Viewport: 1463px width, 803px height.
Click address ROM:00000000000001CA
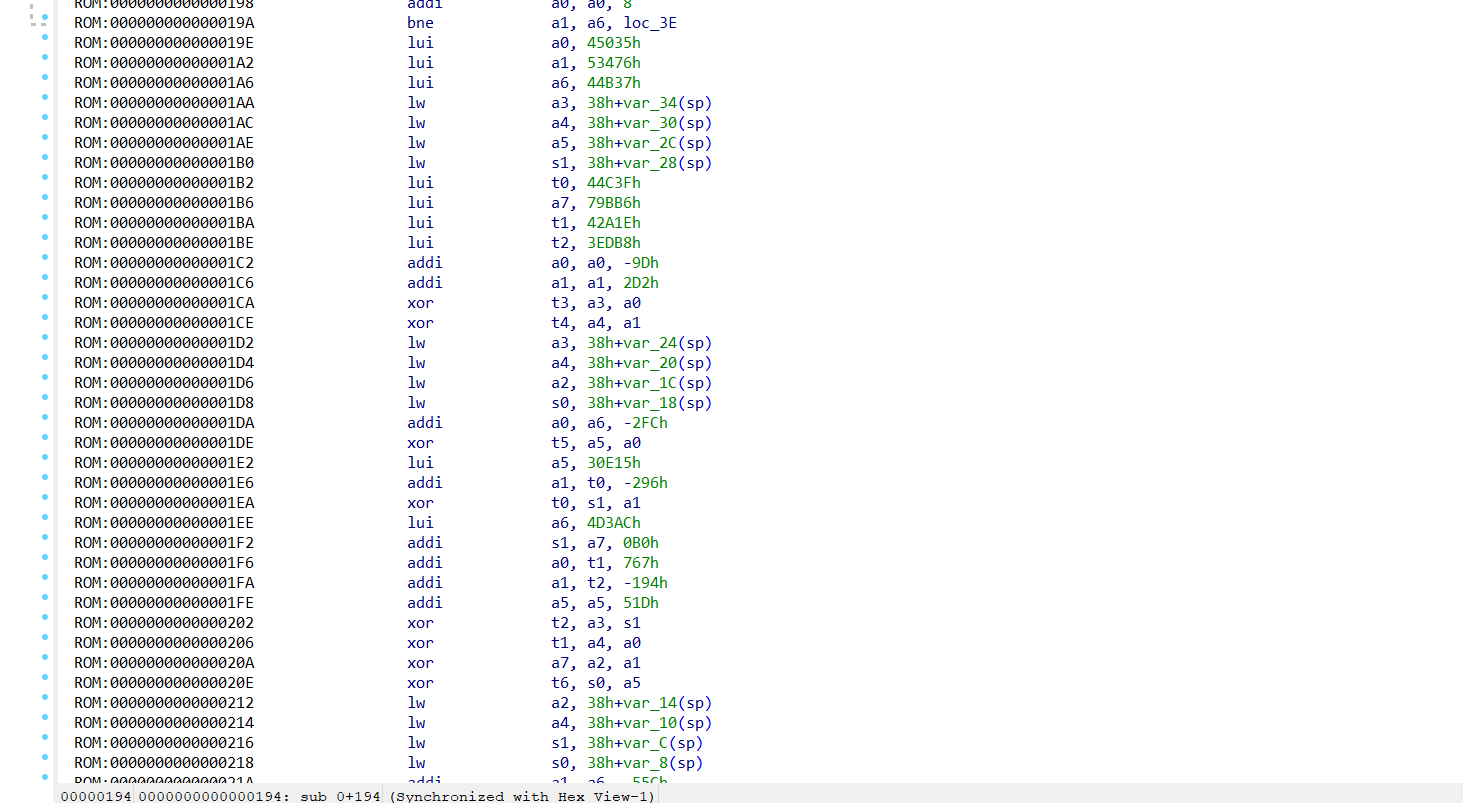[x=164, y=303]
